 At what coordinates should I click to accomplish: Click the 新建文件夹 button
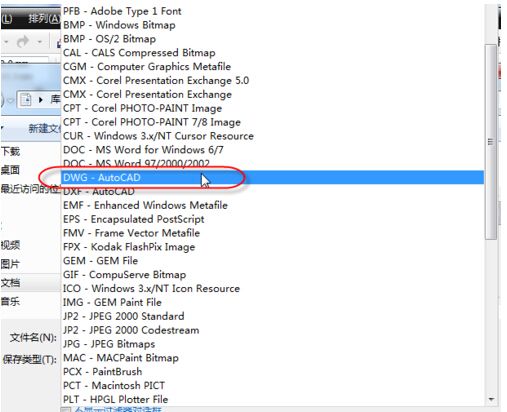pyautogui.click(x=45, y=128)
